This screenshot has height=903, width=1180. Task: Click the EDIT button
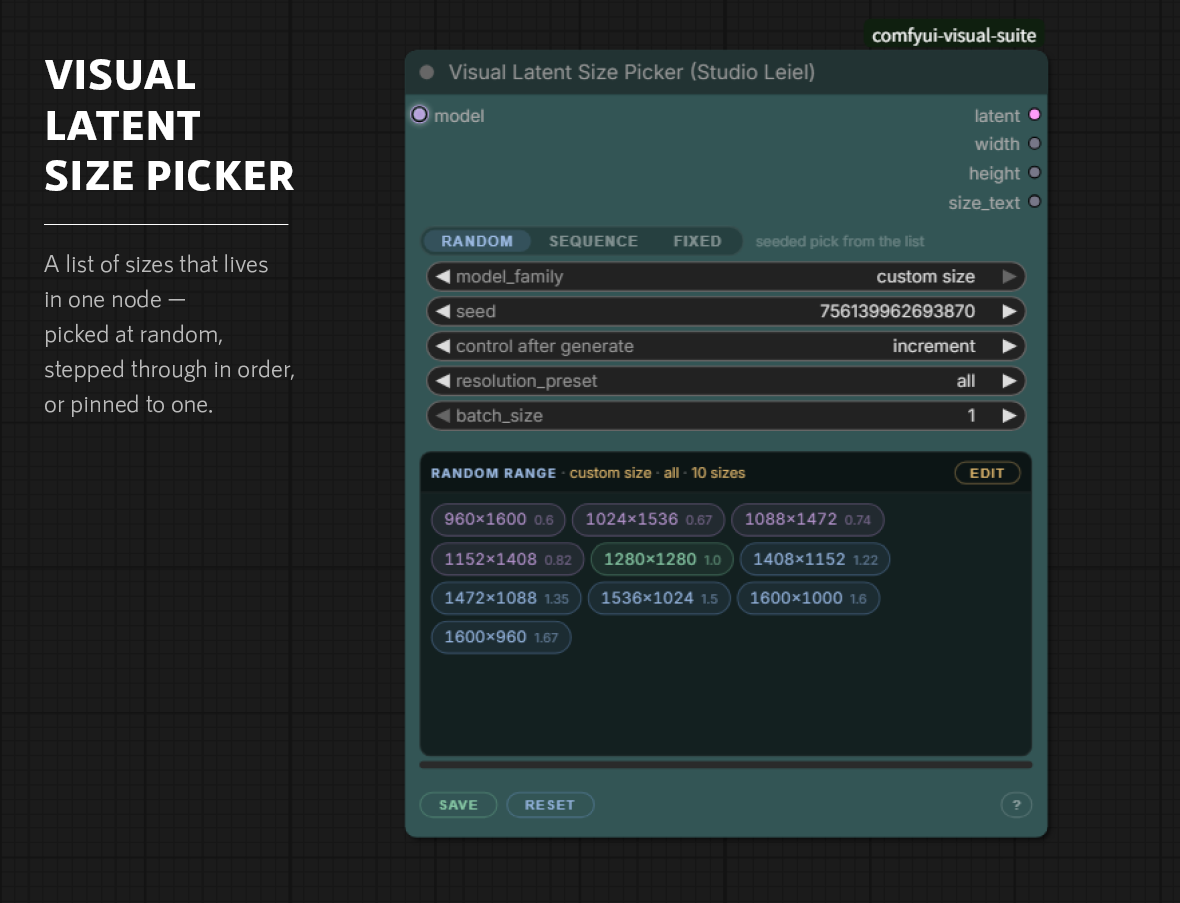pos(987,473)
